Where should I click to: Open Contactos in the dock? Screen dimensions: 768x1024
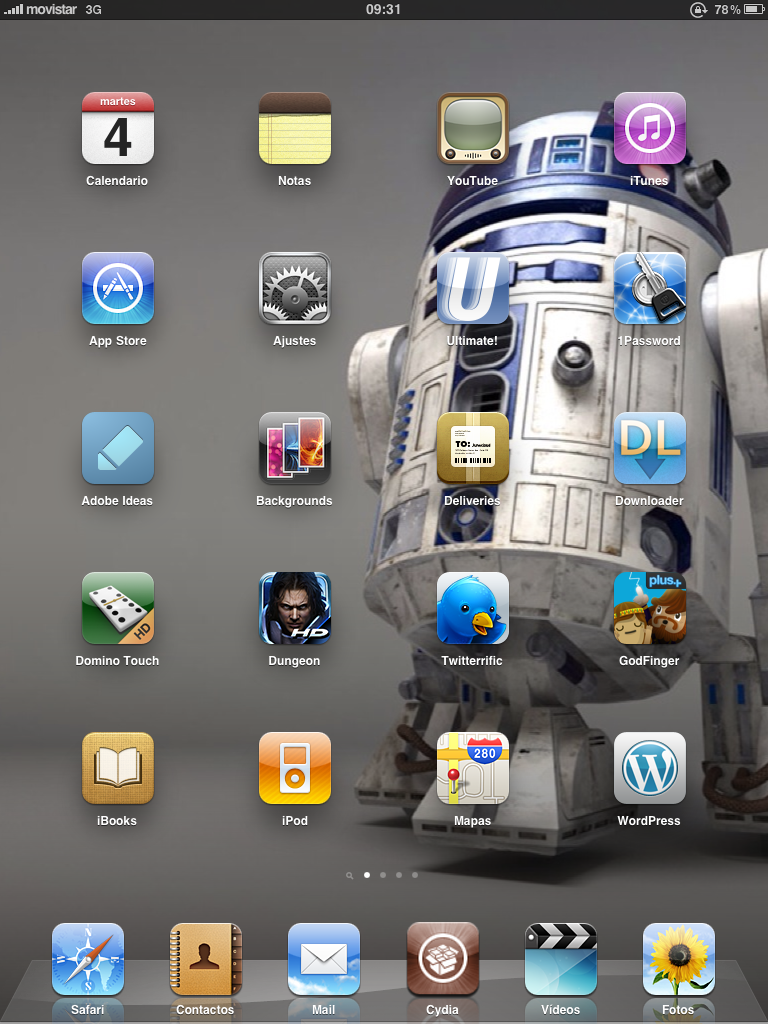[206, 959]
